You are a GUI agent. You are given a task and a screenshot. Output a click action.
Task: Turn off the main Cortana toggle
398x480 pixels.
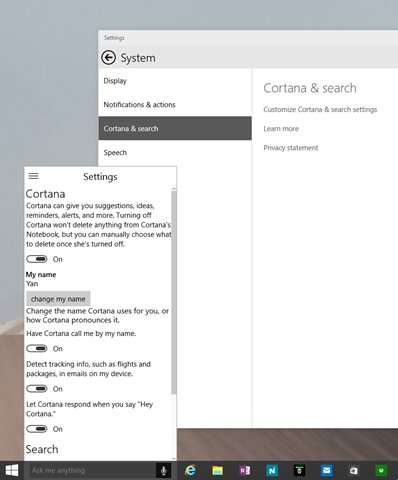point(37,259)
